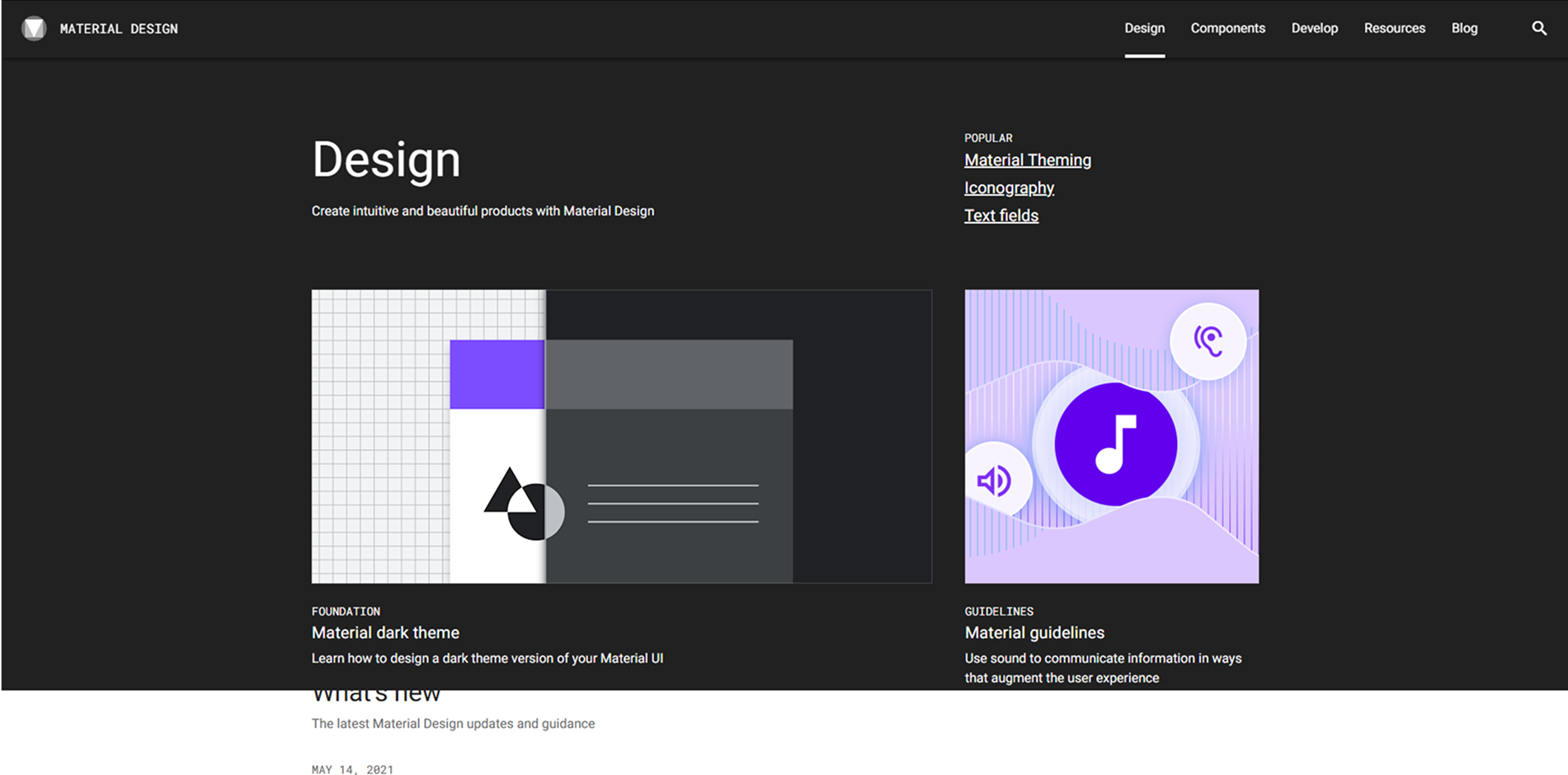Select the Design tab
This screenshot has height=775, width=1568.
click(1145, 28)
